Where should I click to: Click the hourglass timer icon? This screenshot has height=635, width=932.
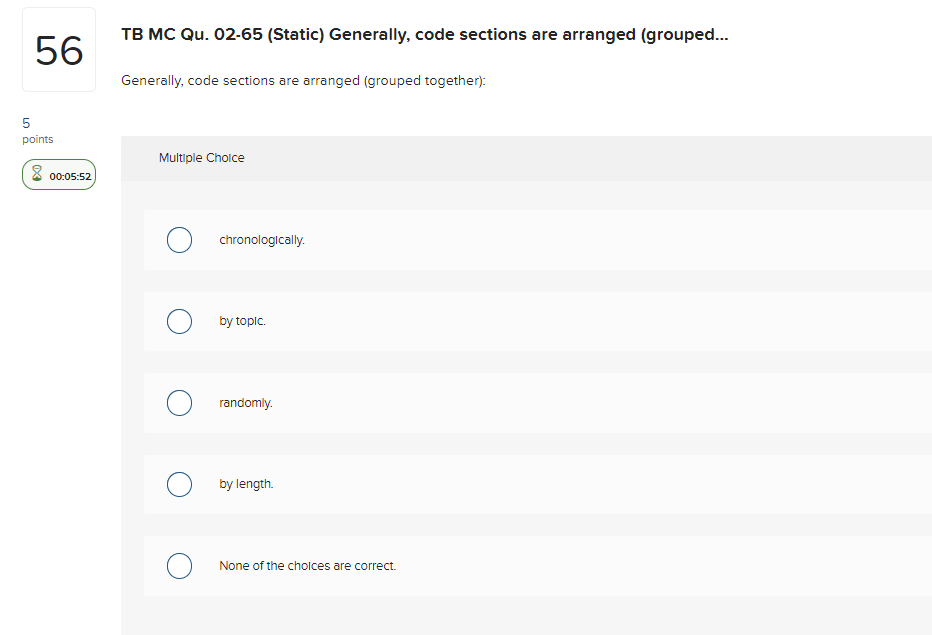point(36,173)
